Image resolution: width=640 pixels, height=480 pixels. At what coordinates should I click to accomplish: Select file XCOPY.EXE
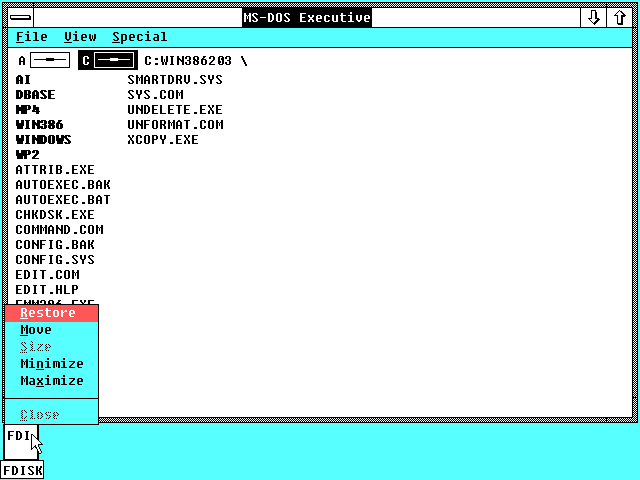click(x=162, y=140)
